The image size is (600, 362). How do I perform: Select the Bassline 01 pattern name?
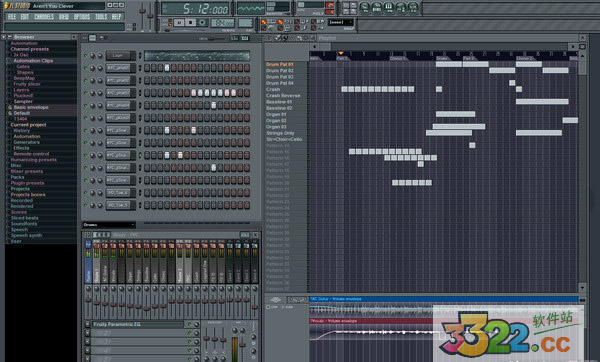279,102
